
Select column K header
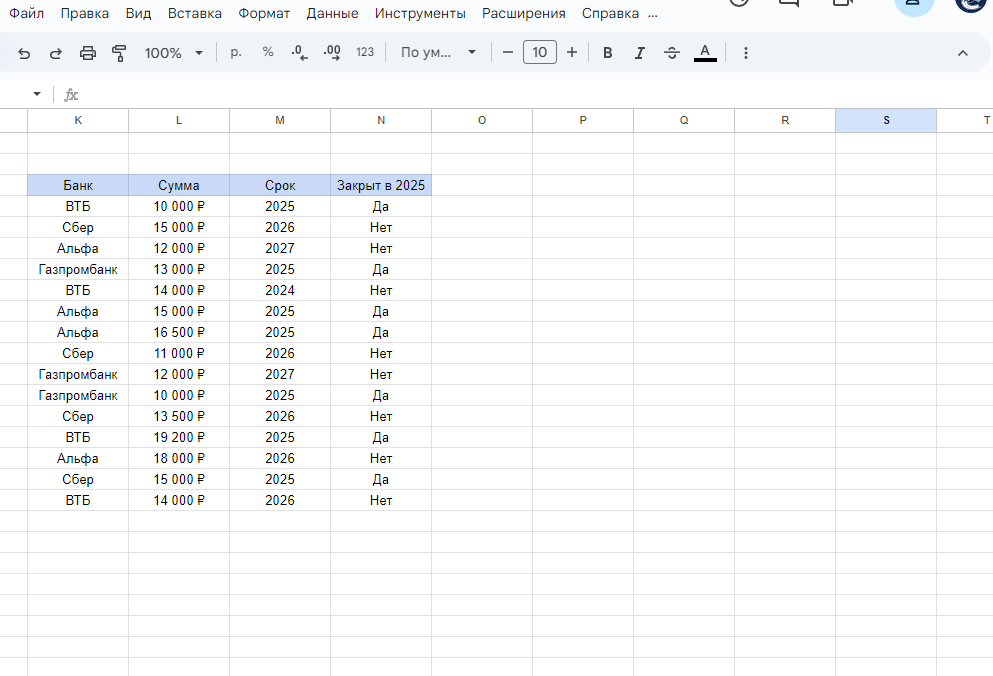[78, 120]
